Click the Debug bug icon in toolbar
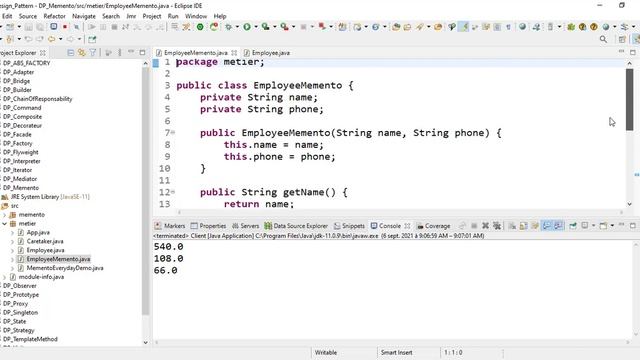The image size is (640, 360). (228, 27)
